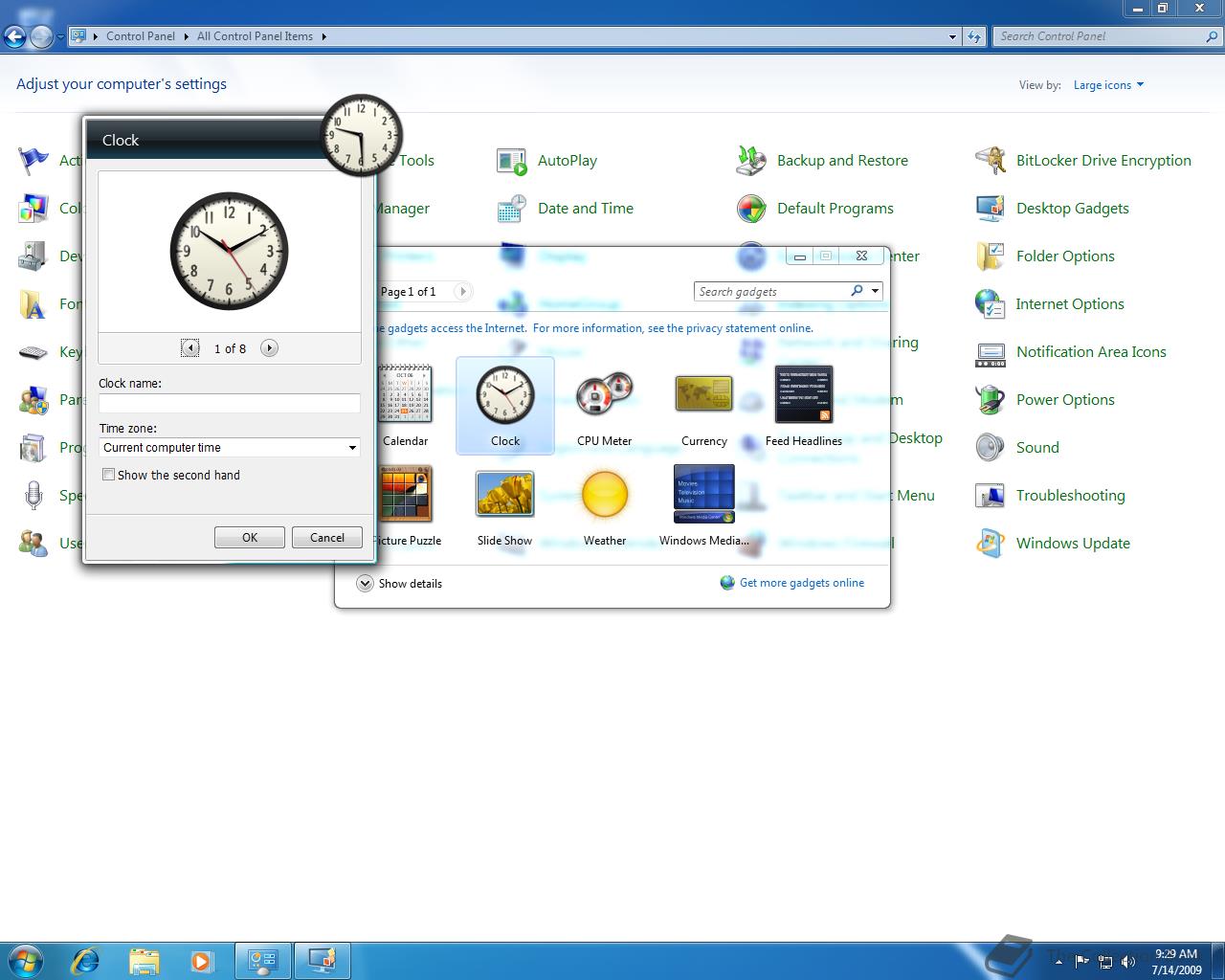This screenshot has height=980, width=1225.
Task: Refresh the Control Panel address bar
Action: (974, 36)
